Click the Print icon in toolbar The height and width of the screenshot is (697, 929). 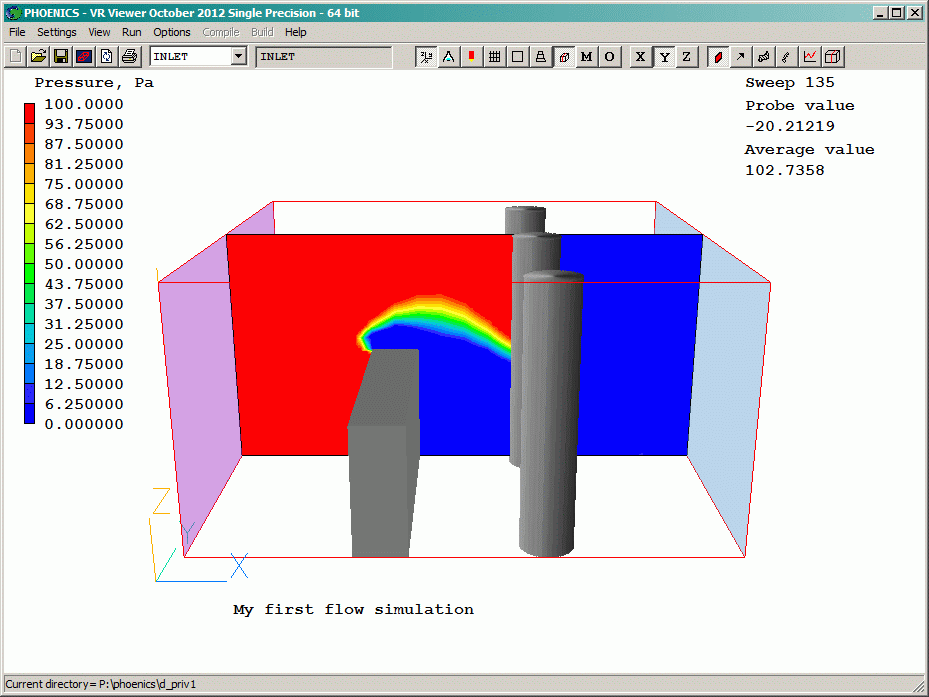pos(130,57)
